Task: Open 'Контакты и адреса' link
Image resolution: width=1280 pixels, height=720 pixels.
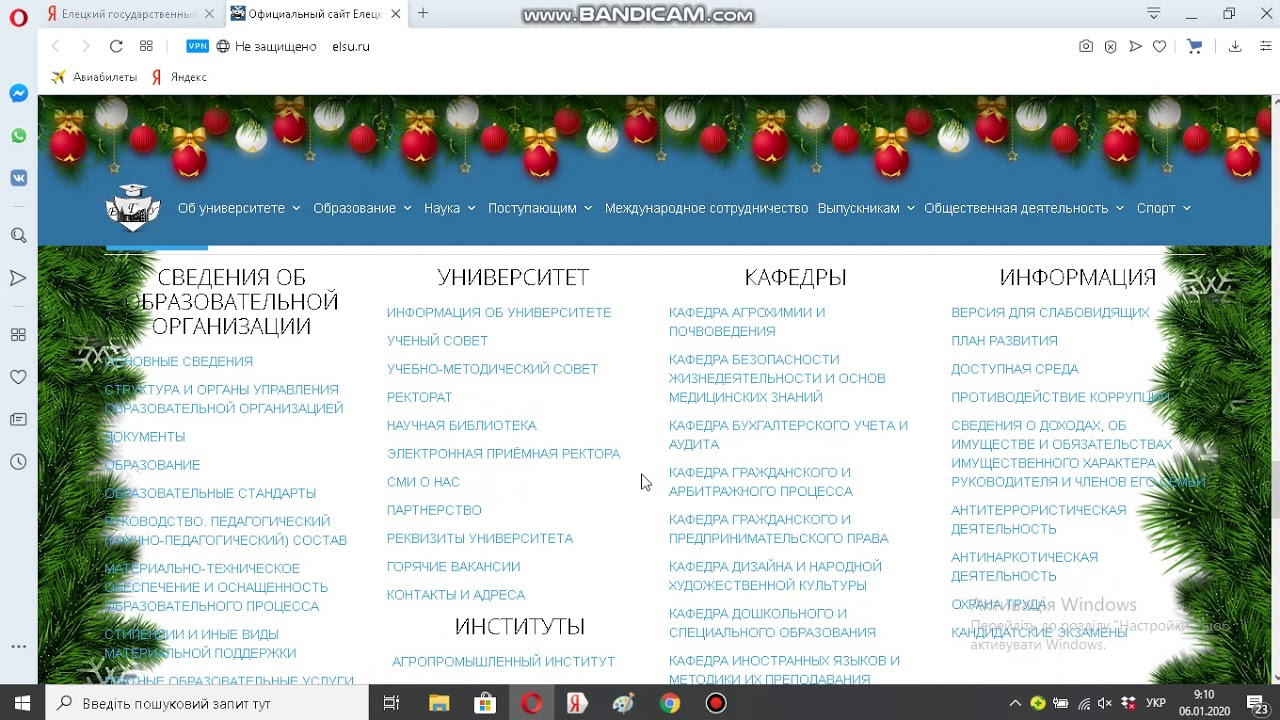Action: [x=456, y=595]
